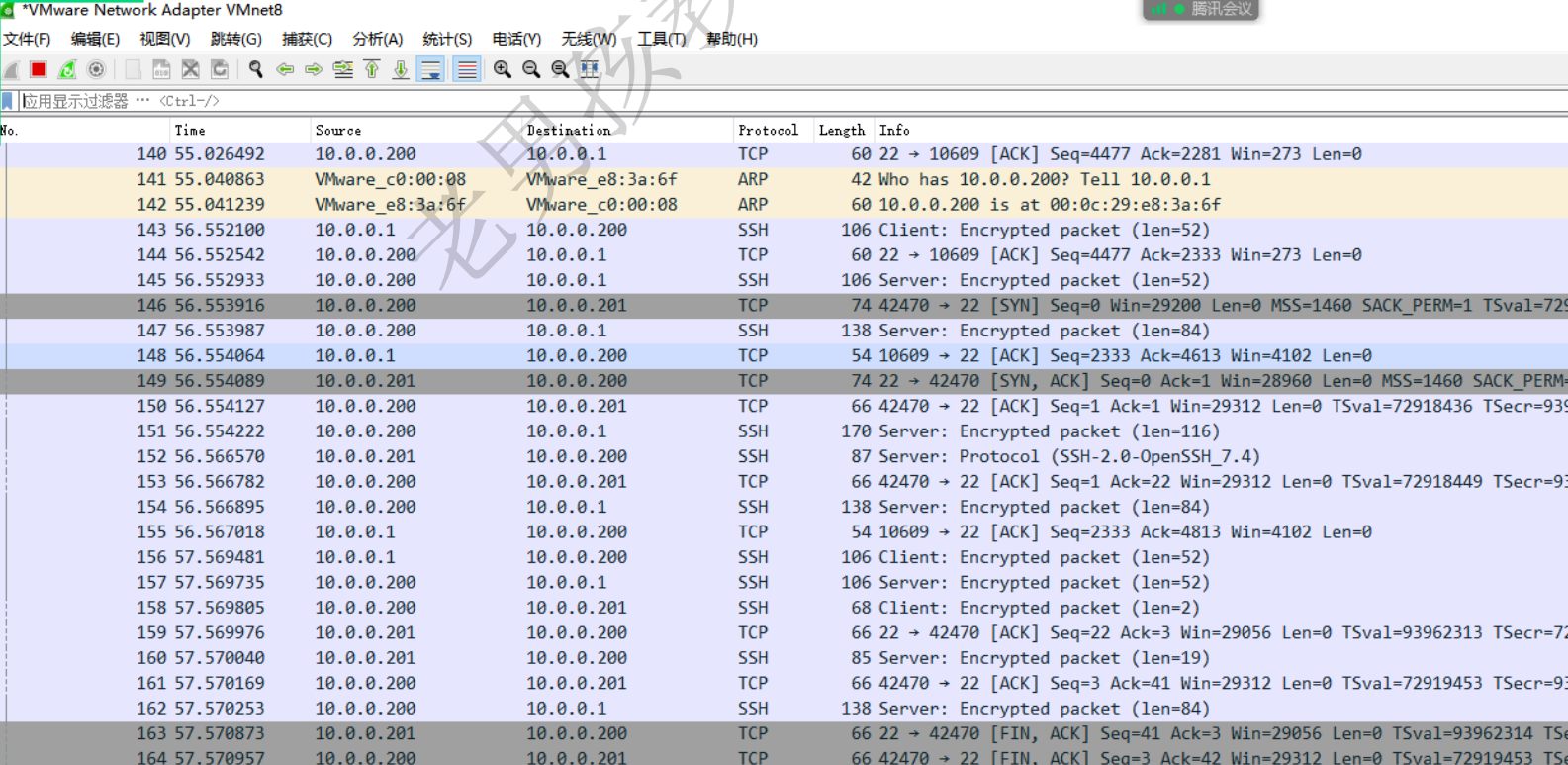Click the Info column header
This screenshot has height=765, width=1568.
1221,130
